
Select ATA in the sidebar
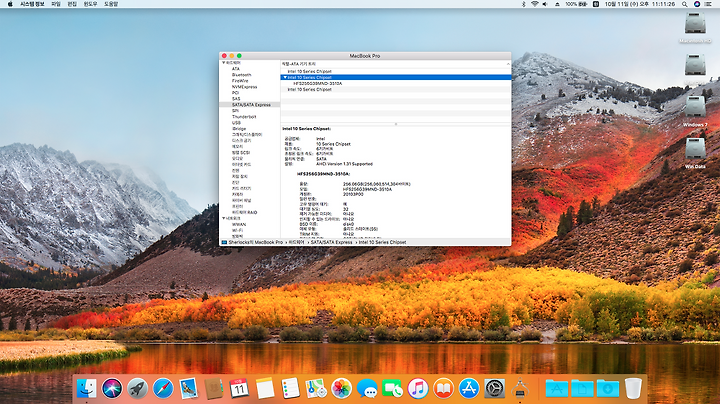(x=236, y=68)
